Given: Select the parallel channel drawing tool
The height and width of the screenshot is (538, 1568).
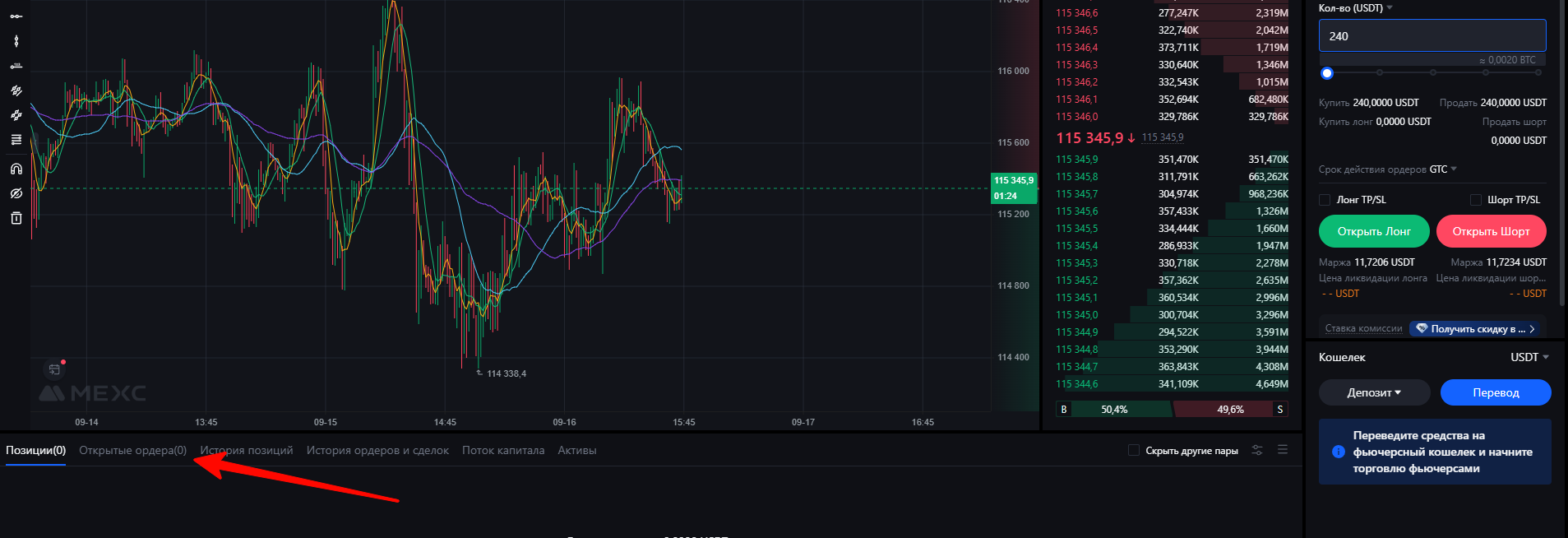Looking at the screenshot, I should (16, 115).
